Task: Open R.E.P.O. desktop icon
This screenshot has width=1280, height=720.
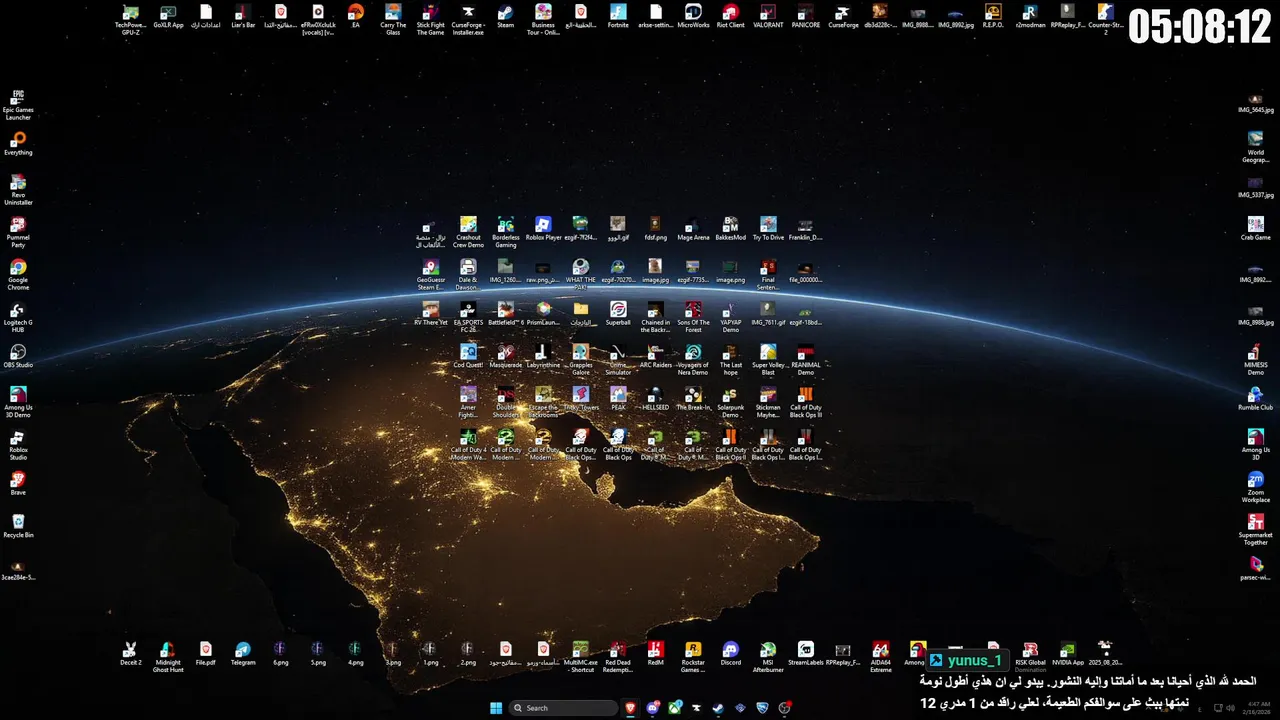Action: (993, 17)
